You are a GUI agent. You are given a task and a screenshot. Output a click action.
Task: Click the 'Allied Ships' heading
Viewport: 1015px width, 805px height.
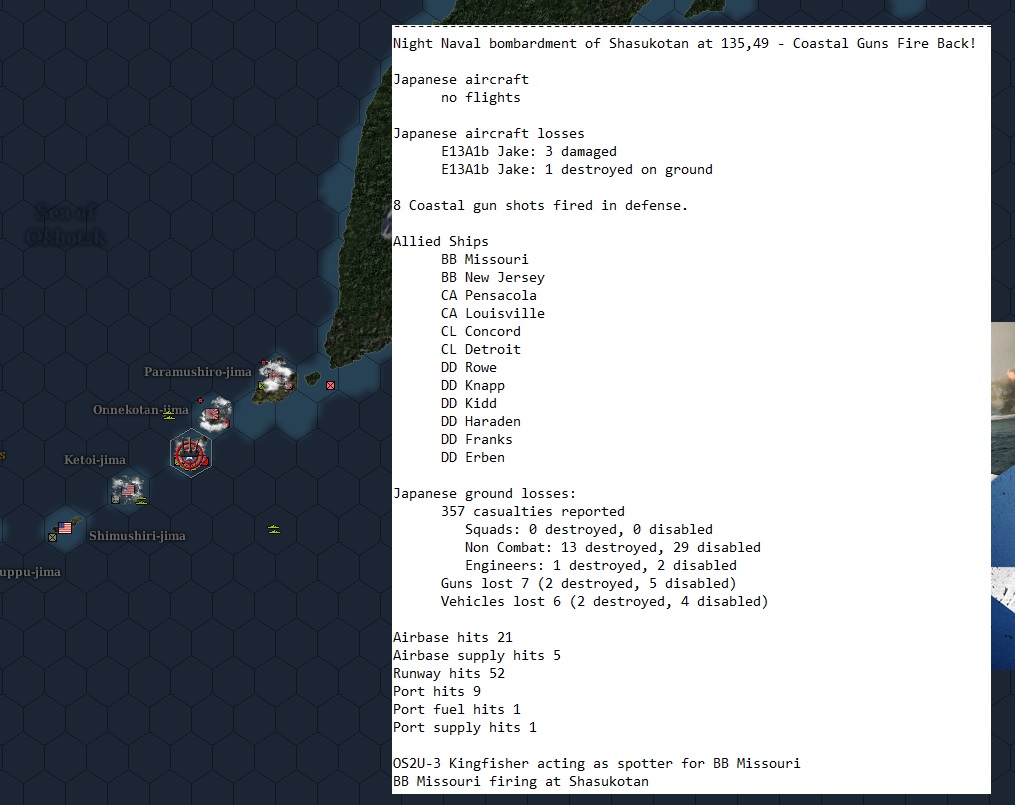(441, 241)
